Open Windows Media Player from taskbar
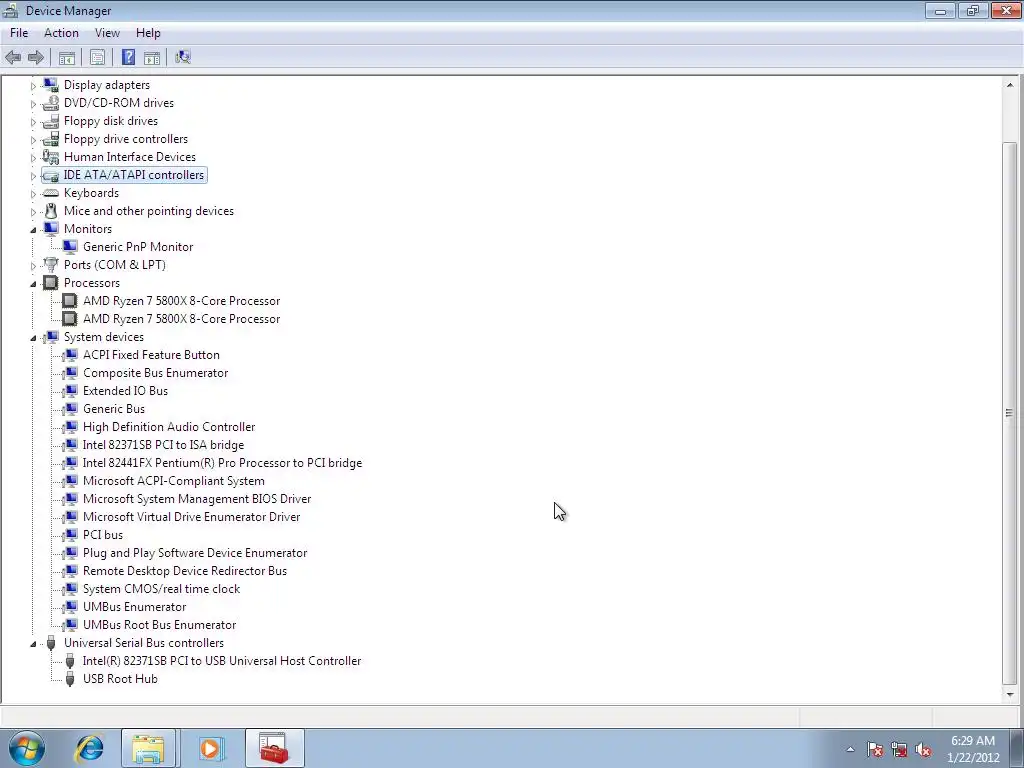 click(x=210, y=748)
